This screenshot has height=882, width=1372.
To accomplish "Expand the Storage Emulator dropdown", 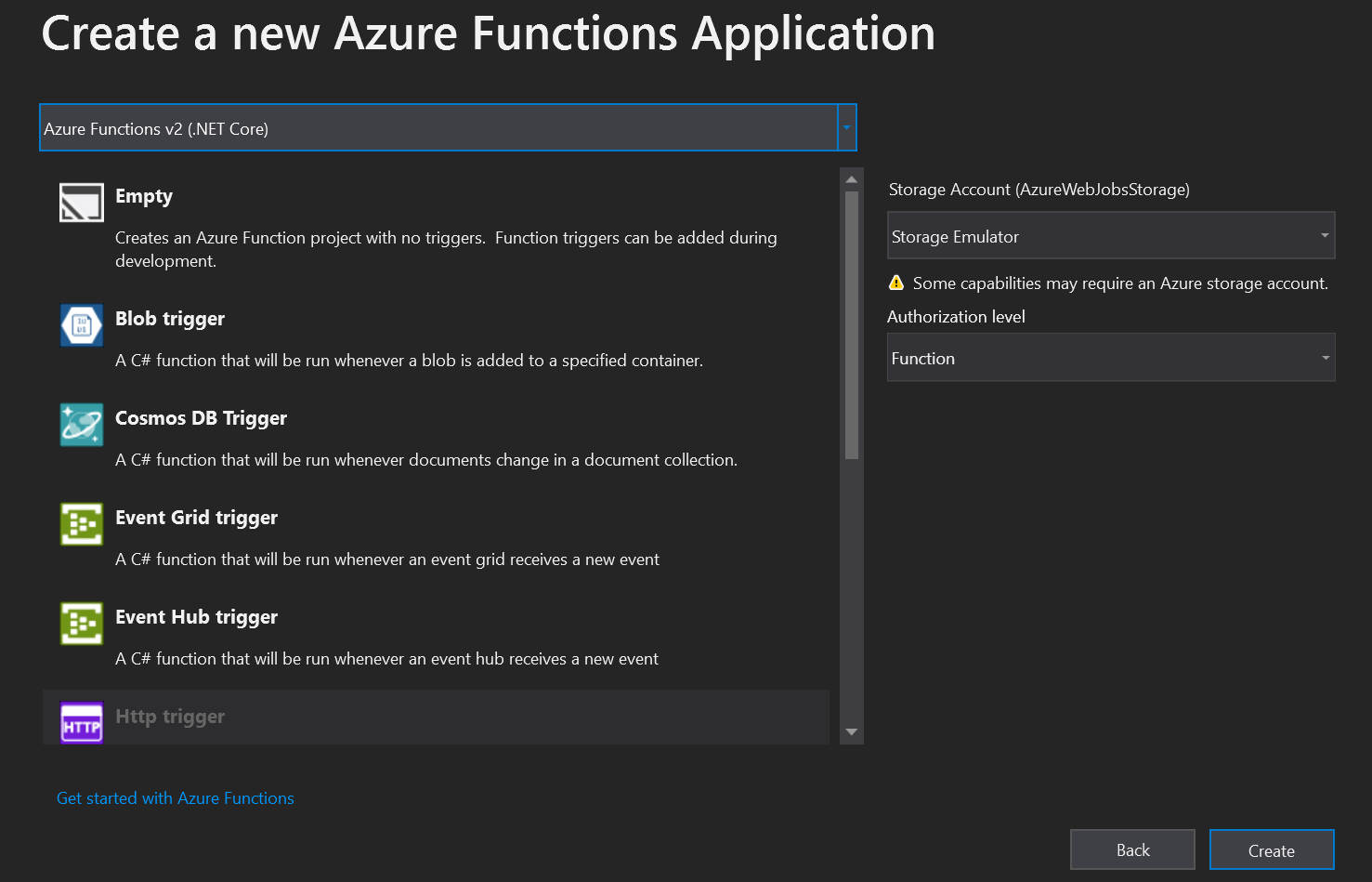I will tap(1111, 236).
